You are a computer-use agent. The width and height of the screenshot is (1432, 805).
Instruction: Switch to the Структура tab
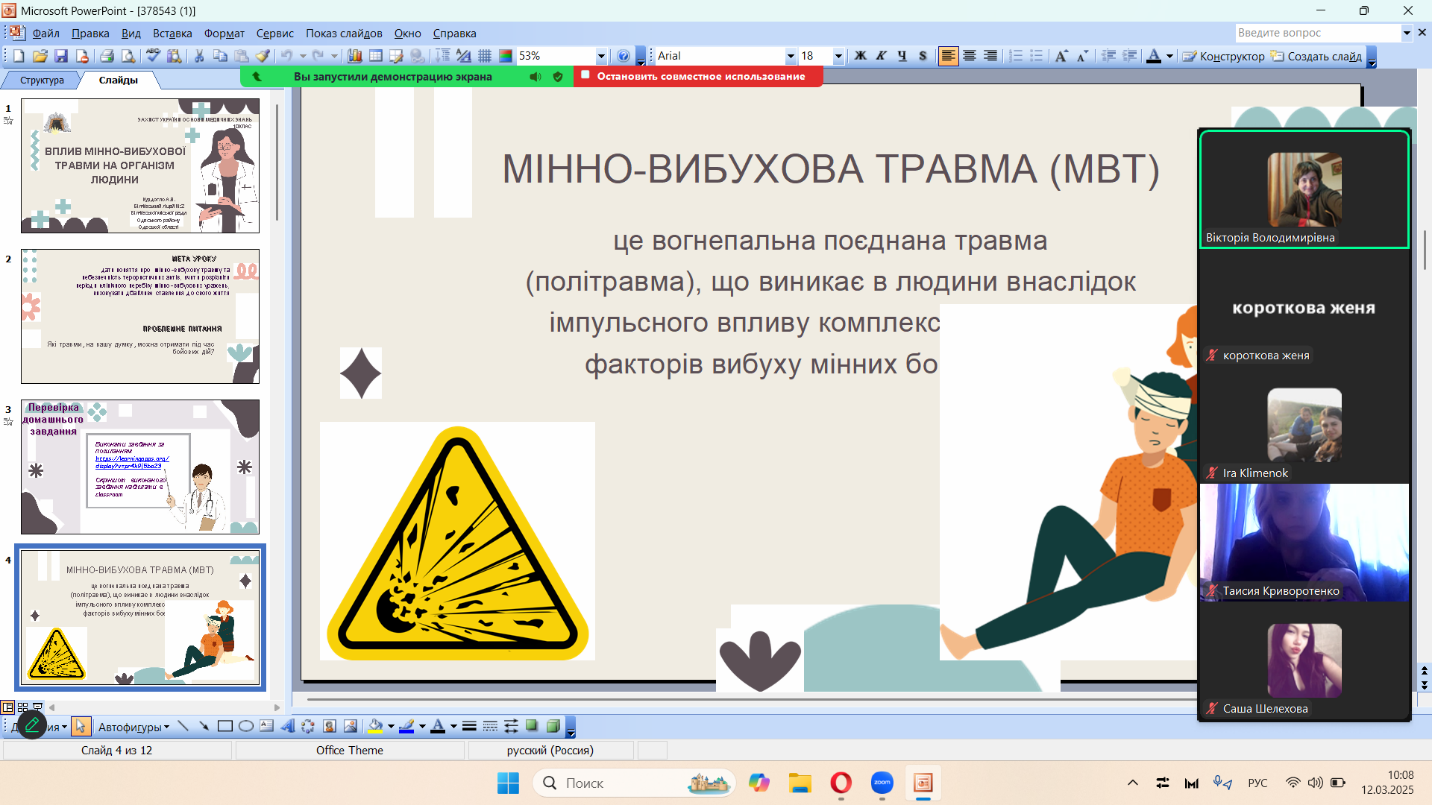(x=42, y=80)
